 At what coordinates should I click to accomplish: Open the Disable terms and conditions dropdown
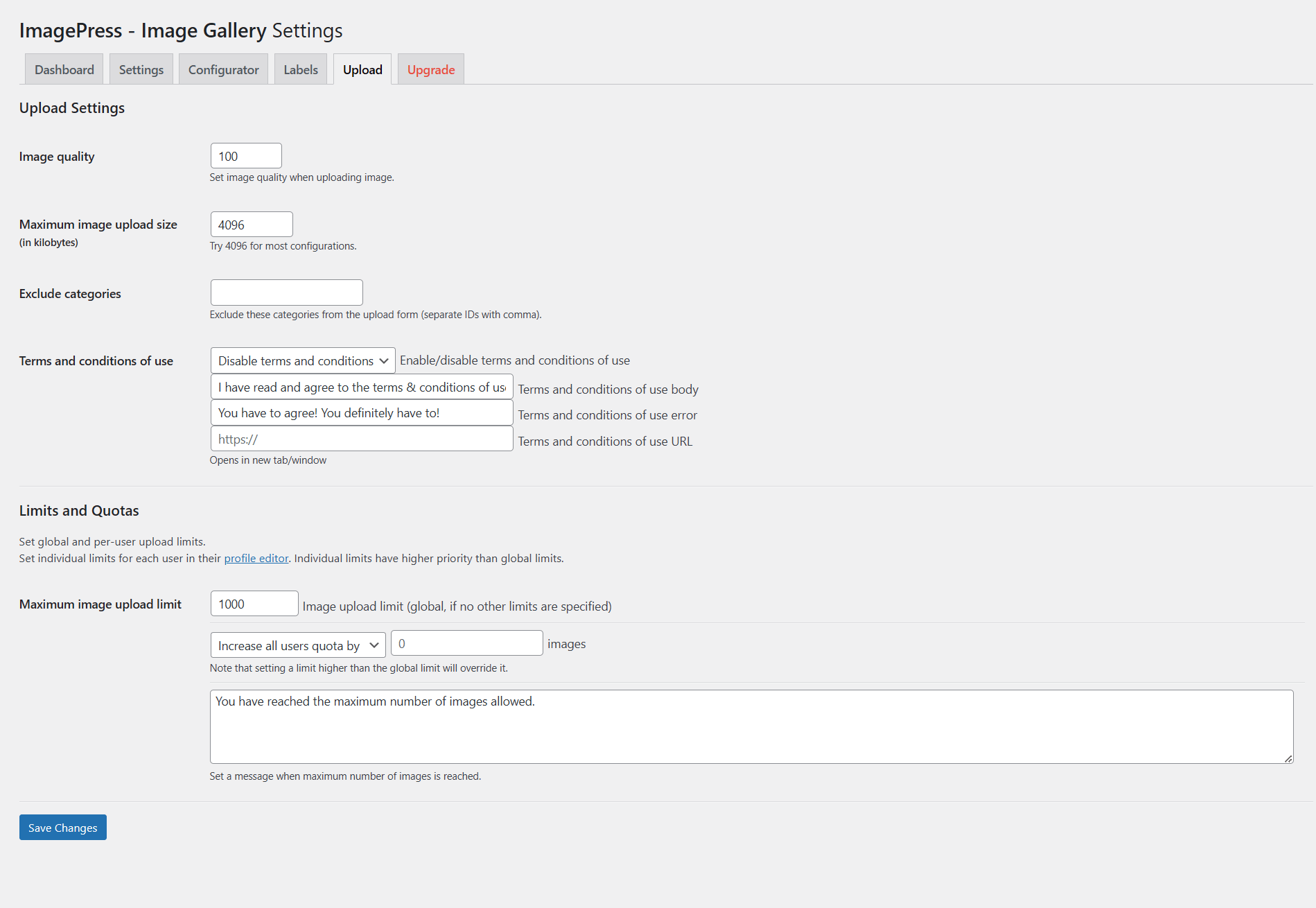(x=303, y=360)
